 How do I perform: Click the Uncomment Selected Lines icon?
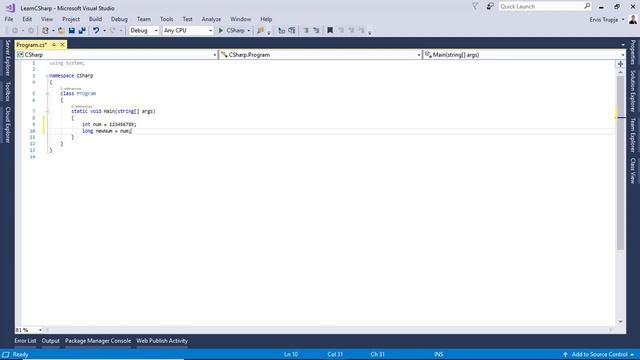click(292, 31)
